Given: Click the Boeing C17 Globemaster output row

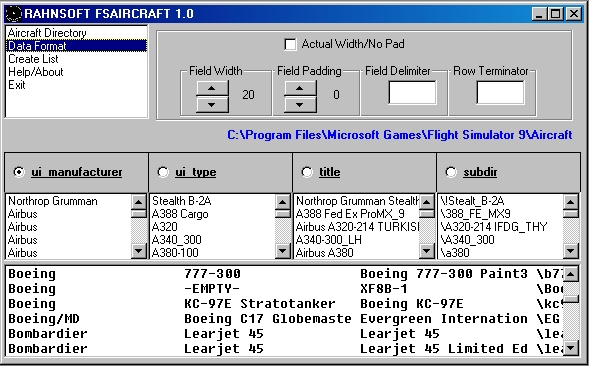Looking at the screenshot, I should coord(285,319).
